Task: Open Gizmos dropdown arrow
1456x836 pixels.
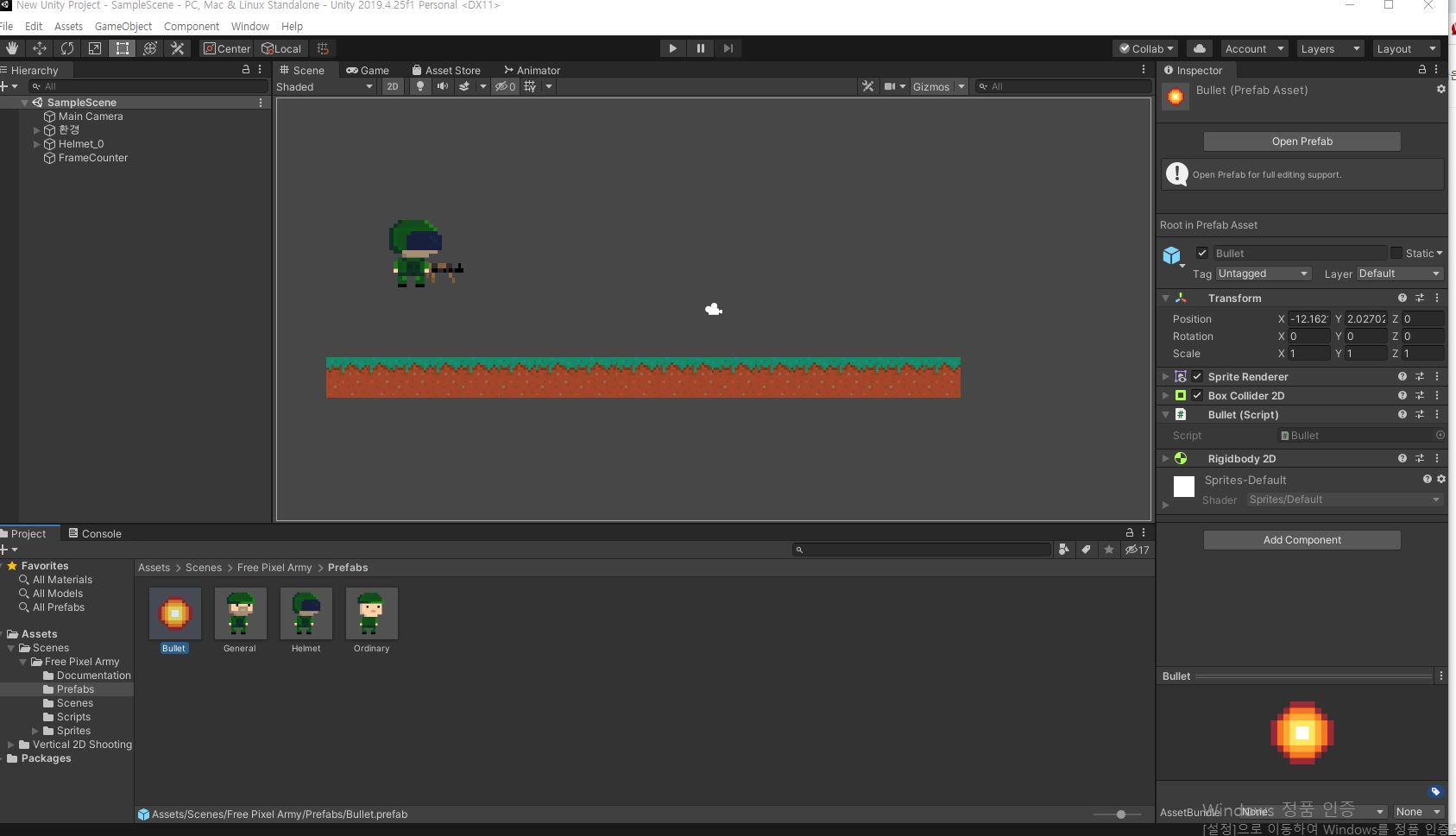Action: click(x=961, y=86)
